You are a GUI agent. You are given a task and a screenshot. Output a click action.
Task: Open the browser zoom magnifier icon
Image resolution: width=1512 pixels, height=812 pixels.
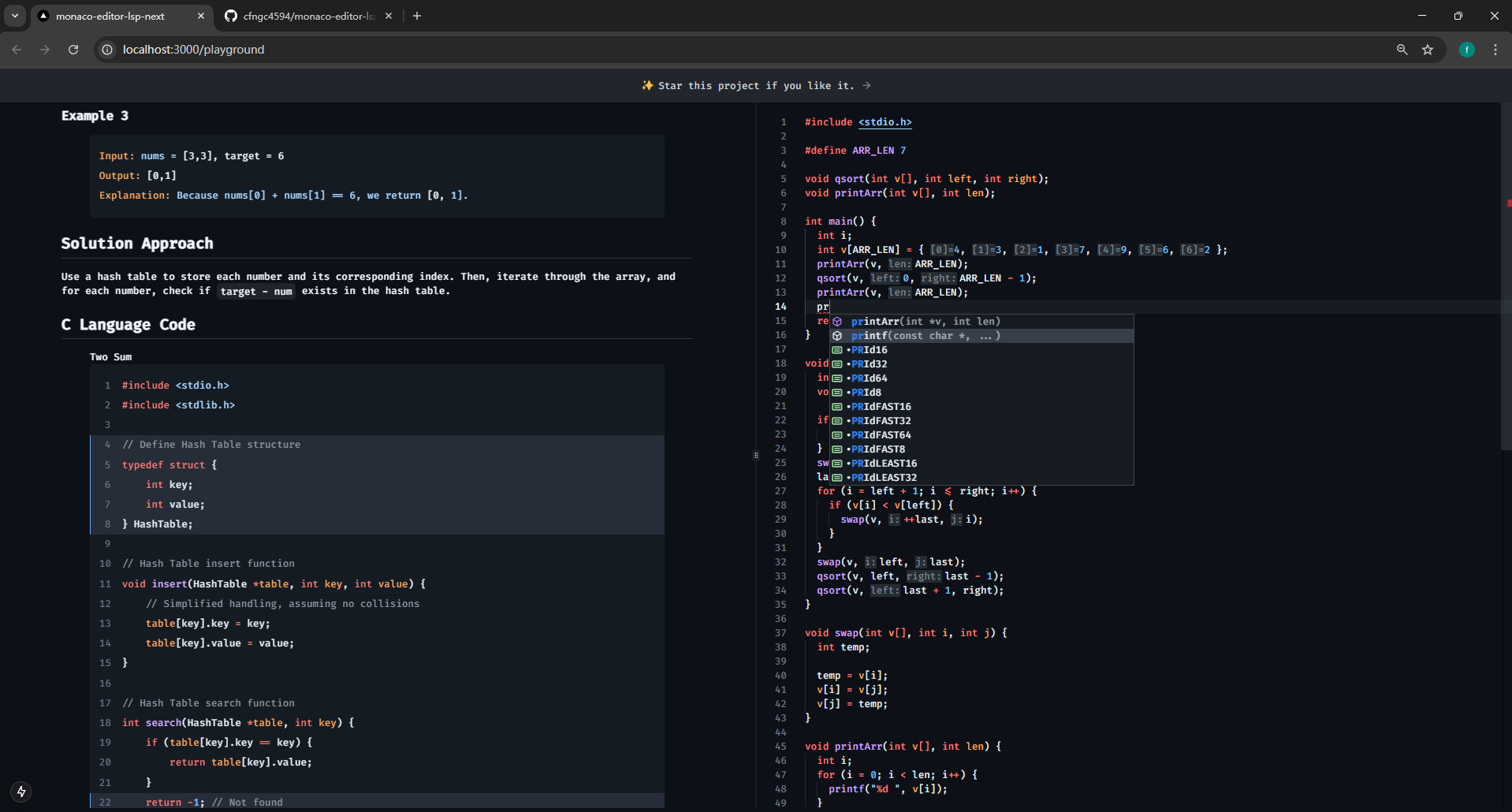click(x=1402, y=50)
